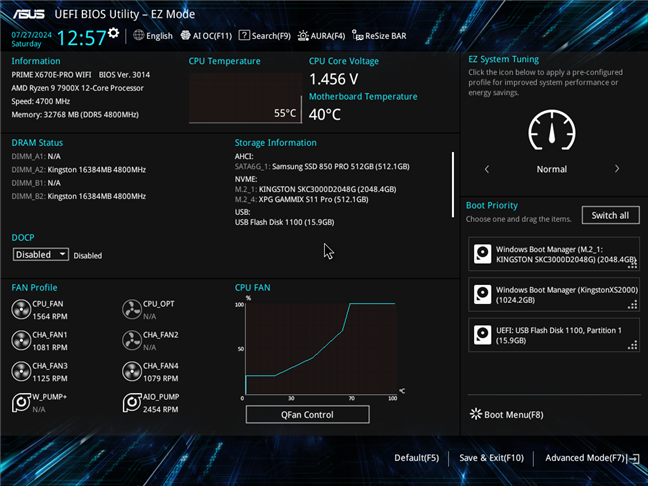Click the AI OC brain icon
The width and height of the screenshot is (648, 486).
coord(186,36)
